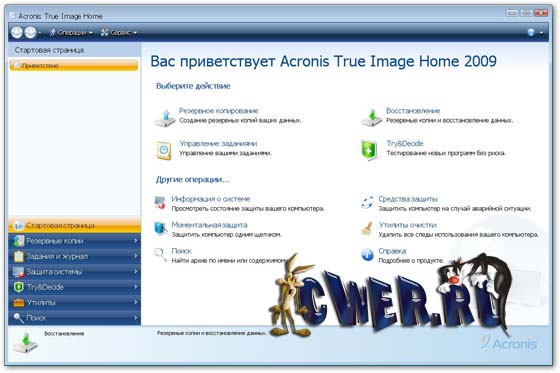Image resolution: width=560 pixels, height=373 pixels.
Task: Open the Сервис dropdown menu
Action: coord(119,33)
